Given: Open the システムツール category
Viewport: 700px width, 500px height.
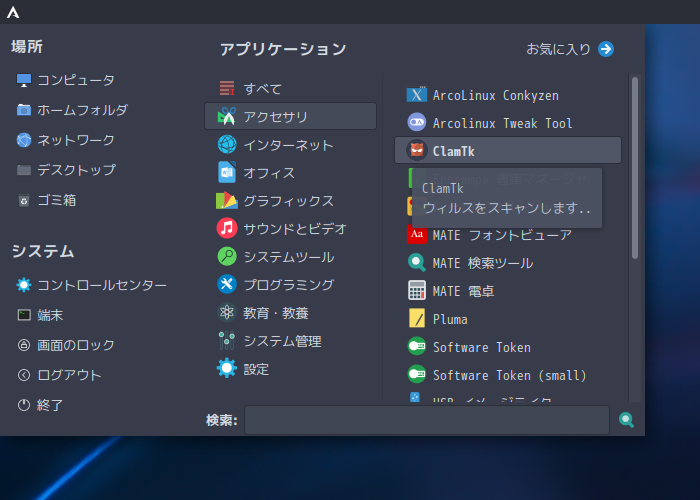Looking at the screenshot, I should (290, 256).
